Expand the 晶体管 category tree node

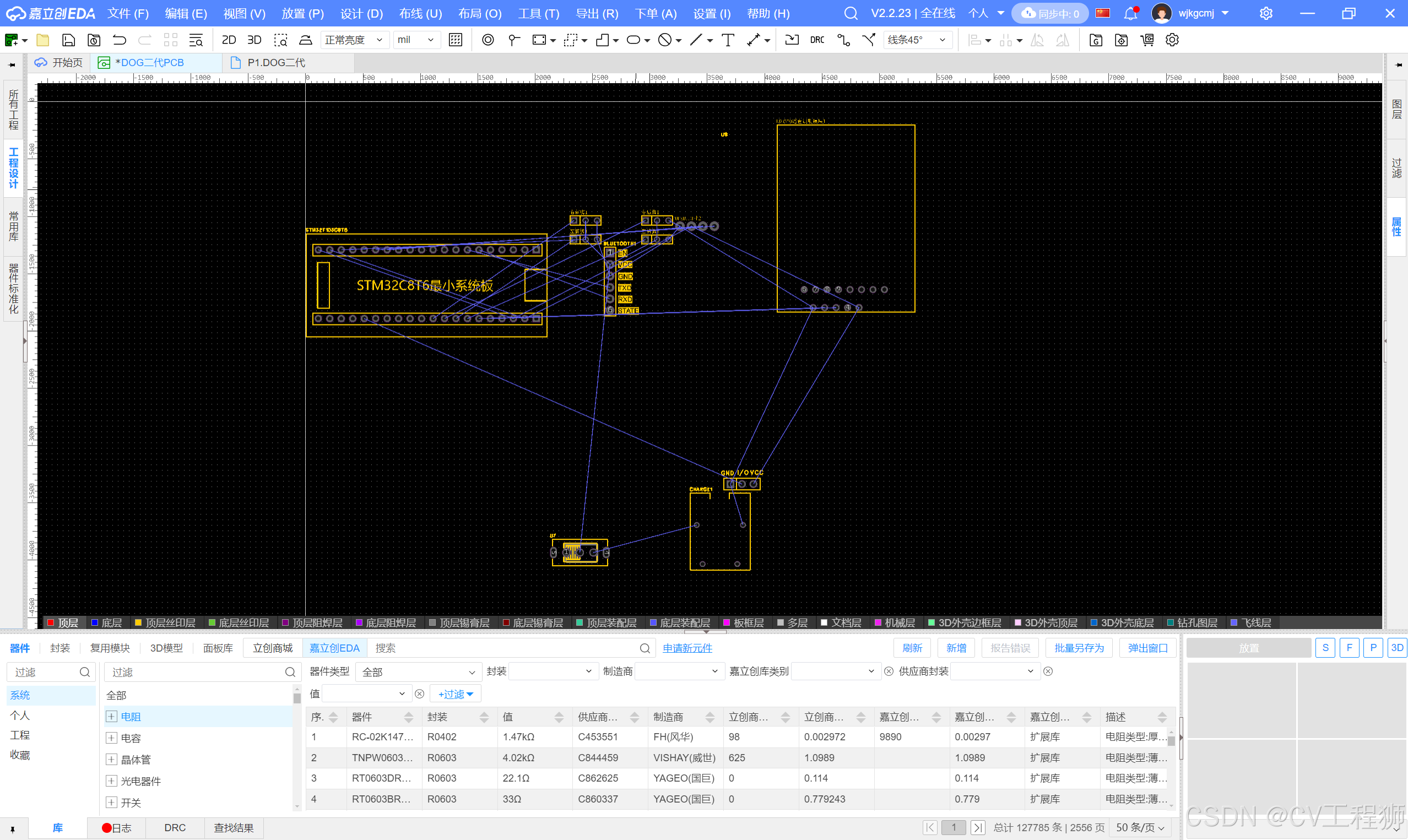click(x=111, y=760)
